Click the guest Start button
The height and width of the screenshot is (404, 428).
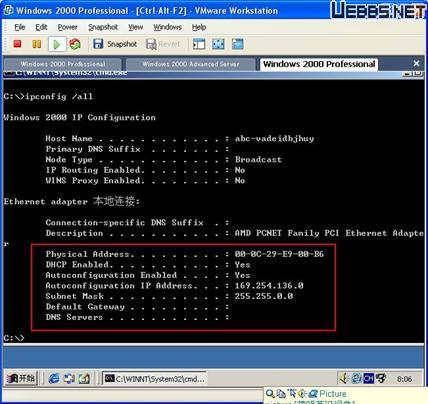click(21, 379)
